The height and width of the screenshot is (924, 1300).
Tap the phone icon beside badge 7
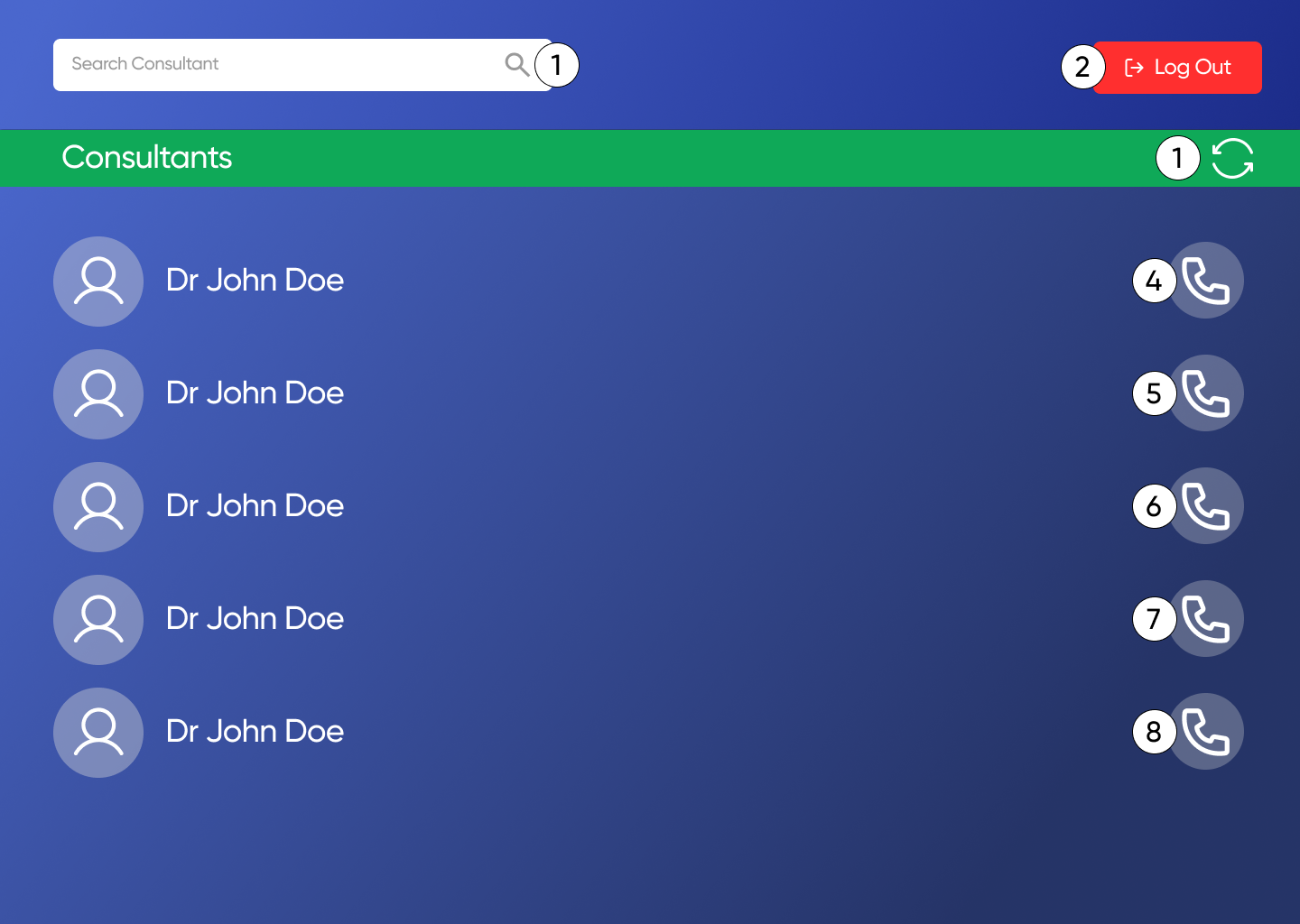pyautogui.click(x=1207, y=619)
